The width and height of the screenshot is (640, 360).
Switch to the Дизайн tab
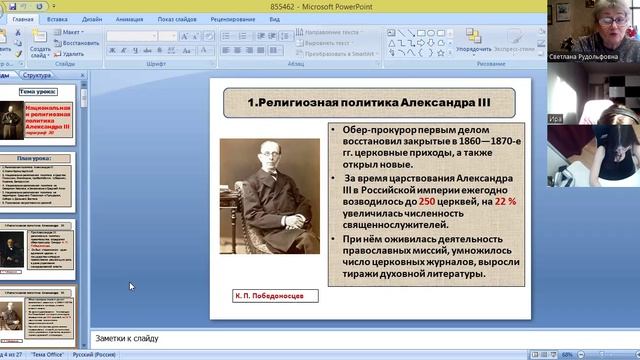tap(92, 19)
